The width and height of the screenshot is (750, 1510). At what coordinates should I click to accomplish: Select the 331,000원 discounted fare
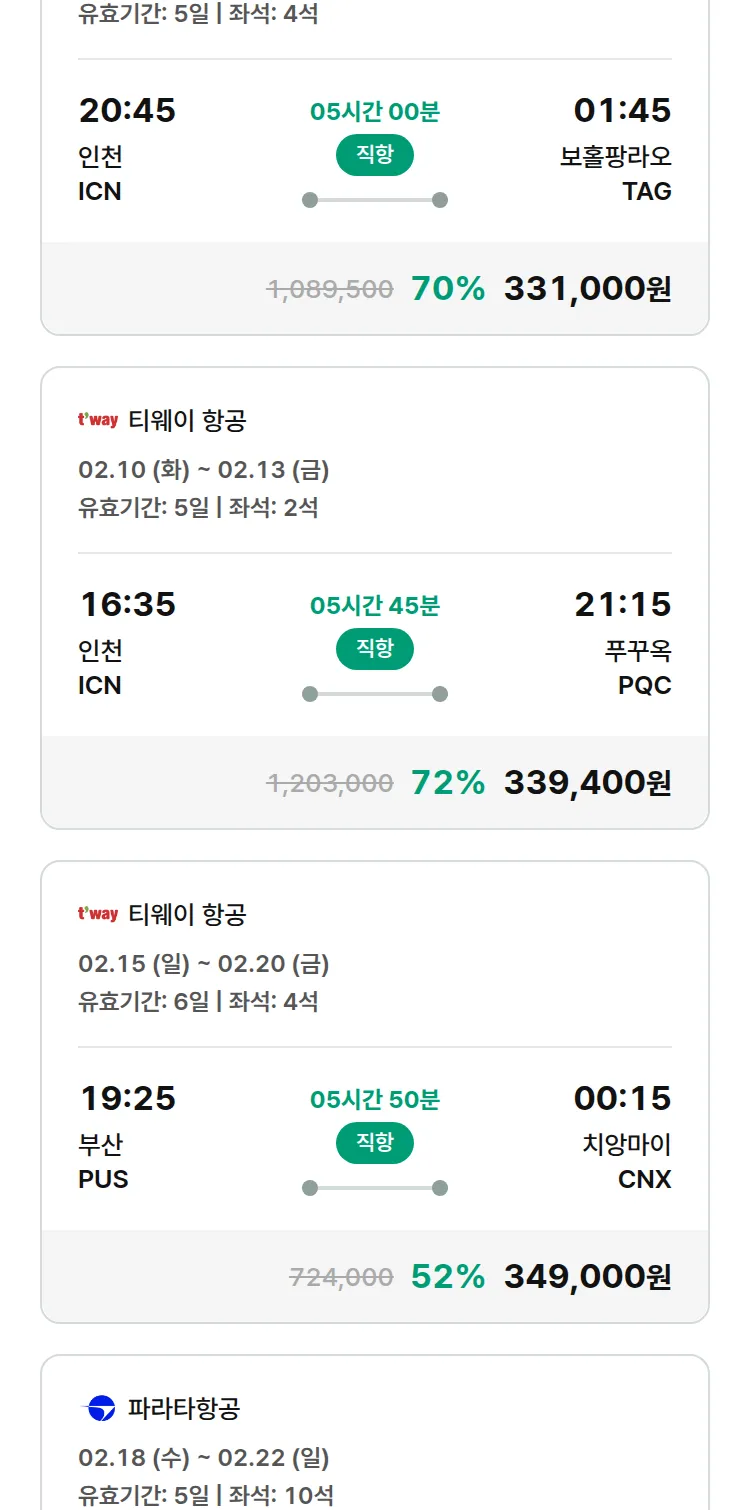click(587, 289)
